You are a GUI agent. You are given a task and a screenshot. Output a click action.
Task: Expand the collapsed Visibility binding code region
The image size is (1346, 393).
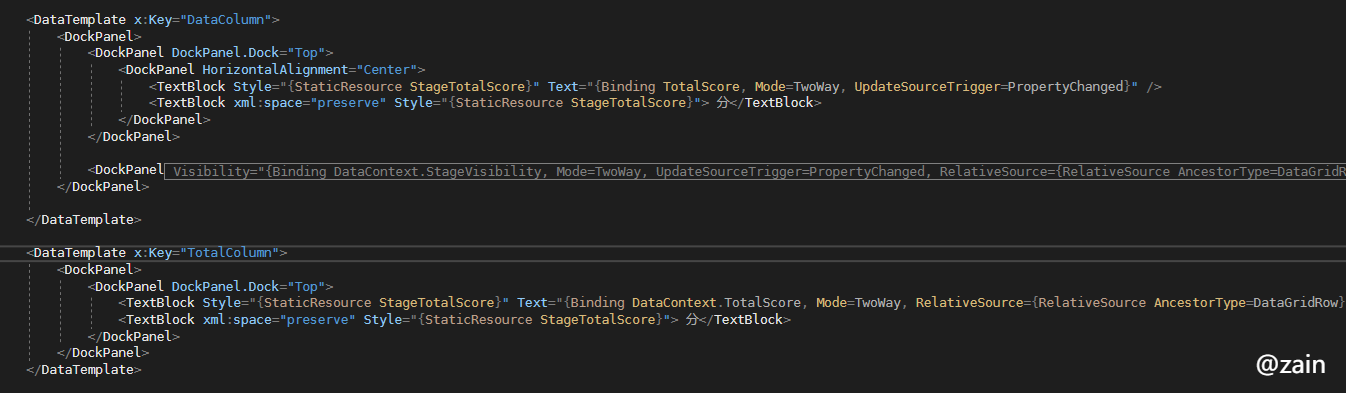tap(755, 172)
